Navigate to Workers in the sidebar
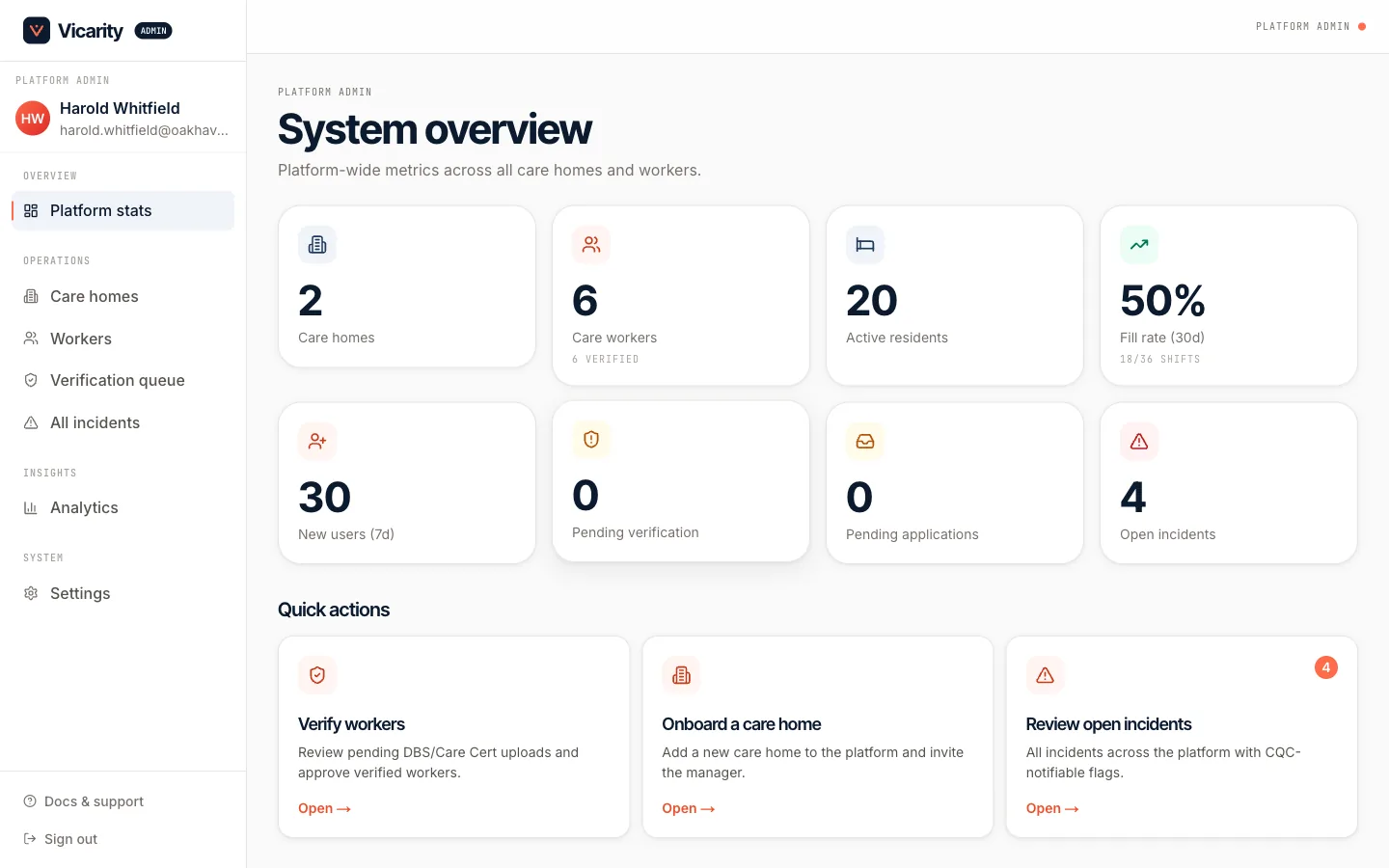The height and width of the screenshot is (868, 1389). coord(123,339)
